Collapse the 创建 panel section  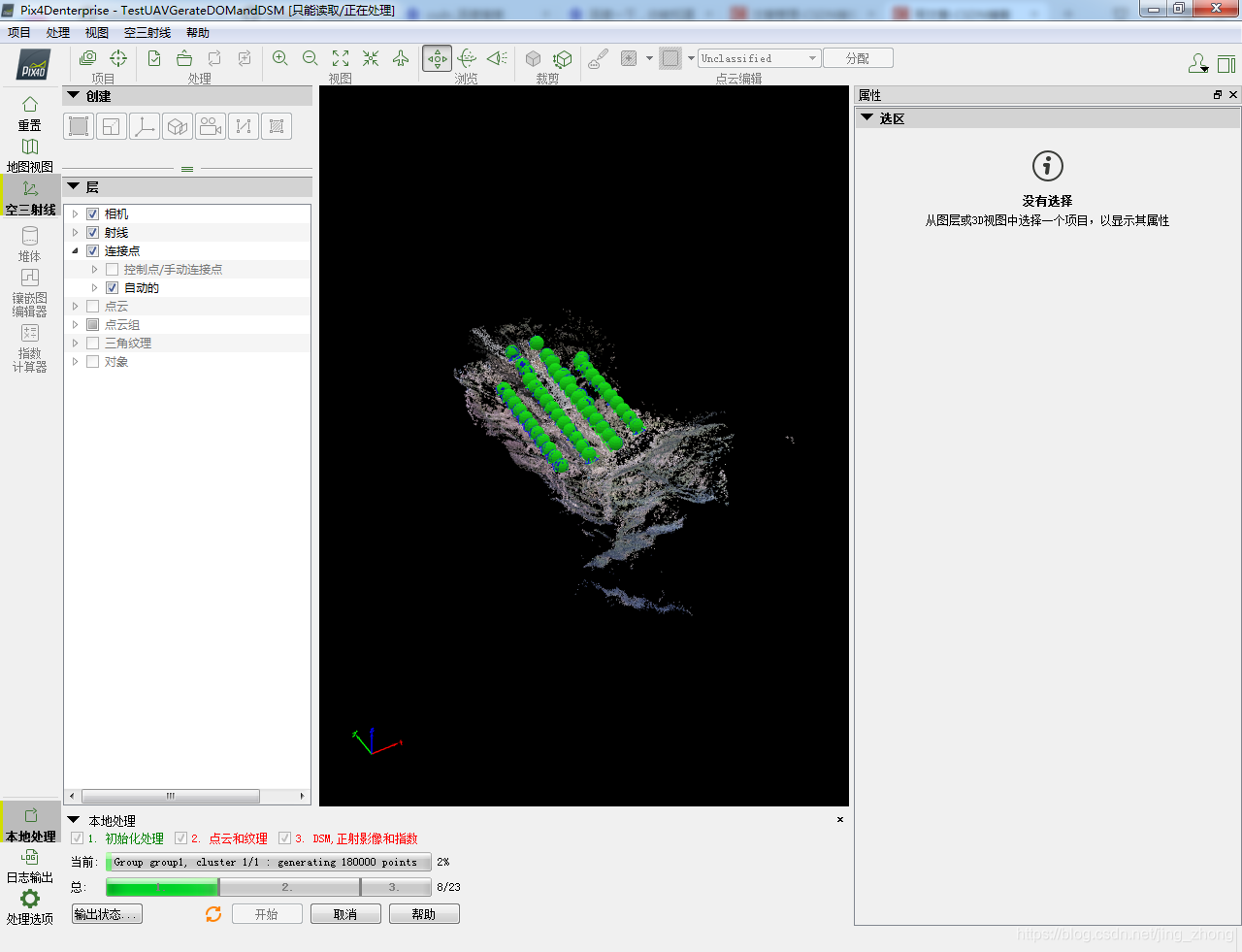73,95
